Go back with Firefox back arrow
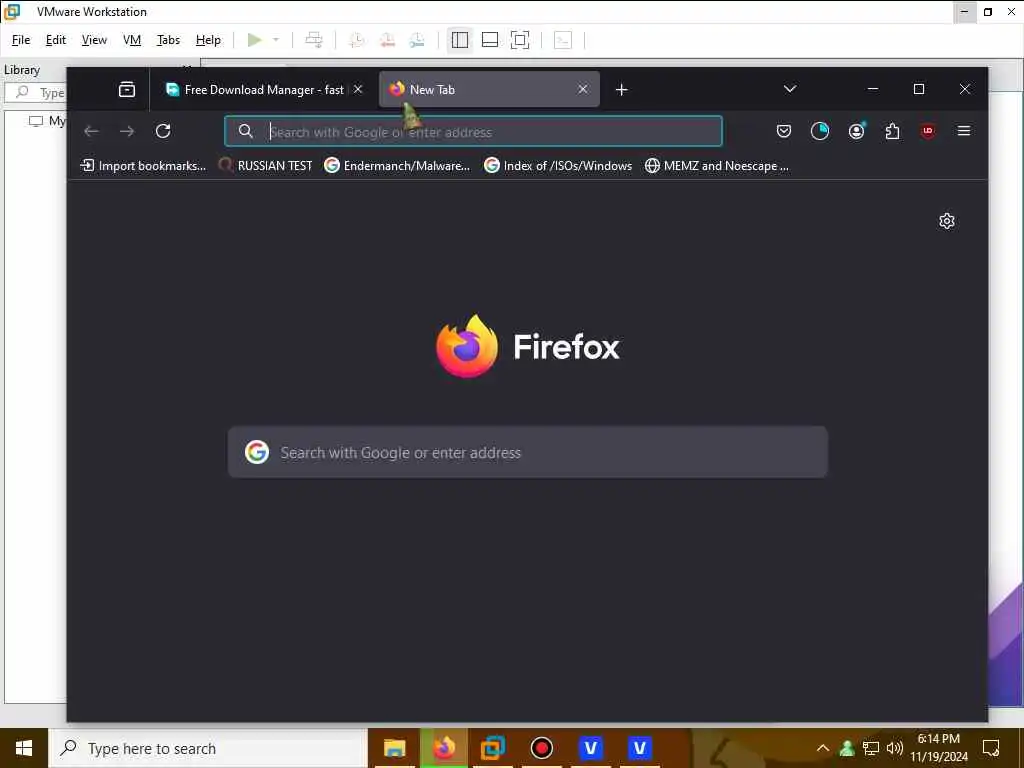 (x=91, y=131)
